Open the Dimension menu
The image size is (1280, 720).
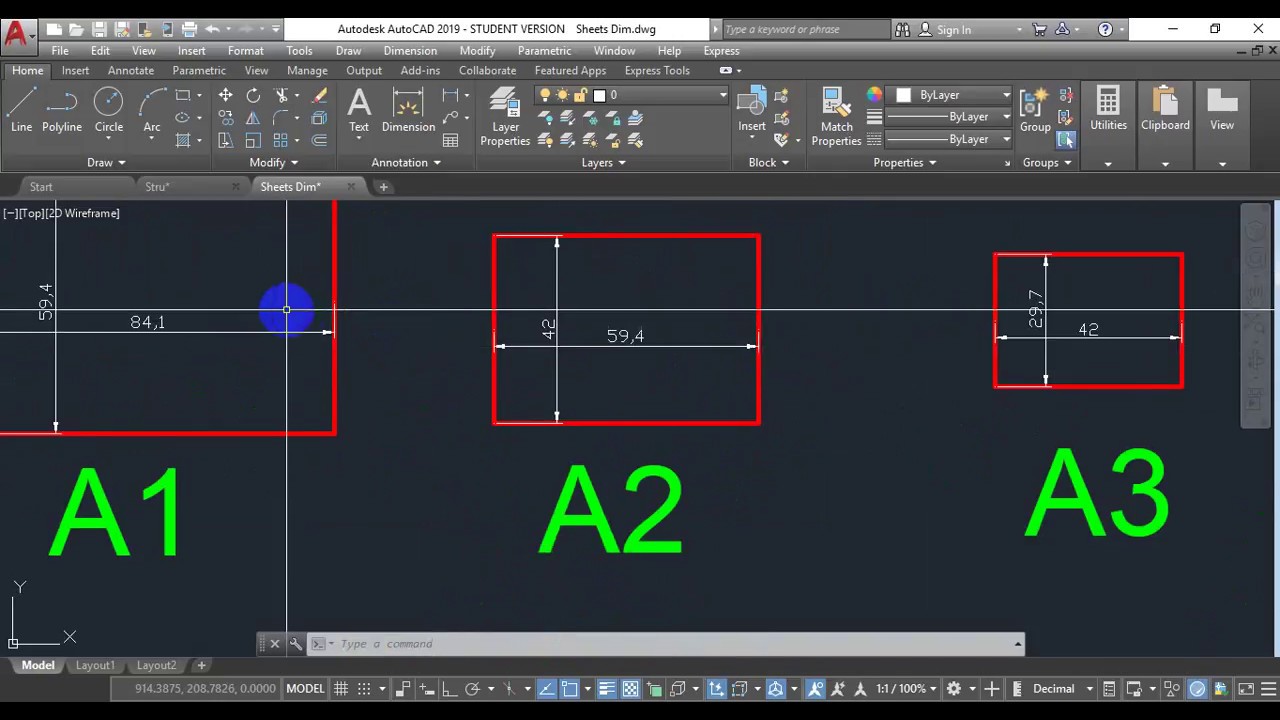point(410,50)
